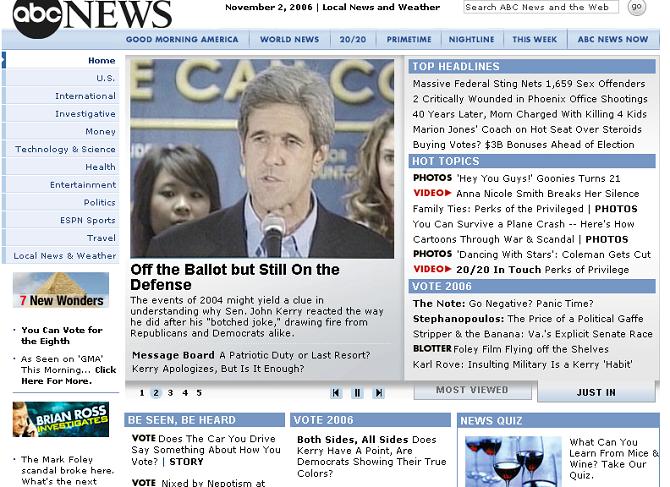Viewport: 670px width, 487px height.
Task: Select Home in the left sidebar
Action: coord(62,60)
